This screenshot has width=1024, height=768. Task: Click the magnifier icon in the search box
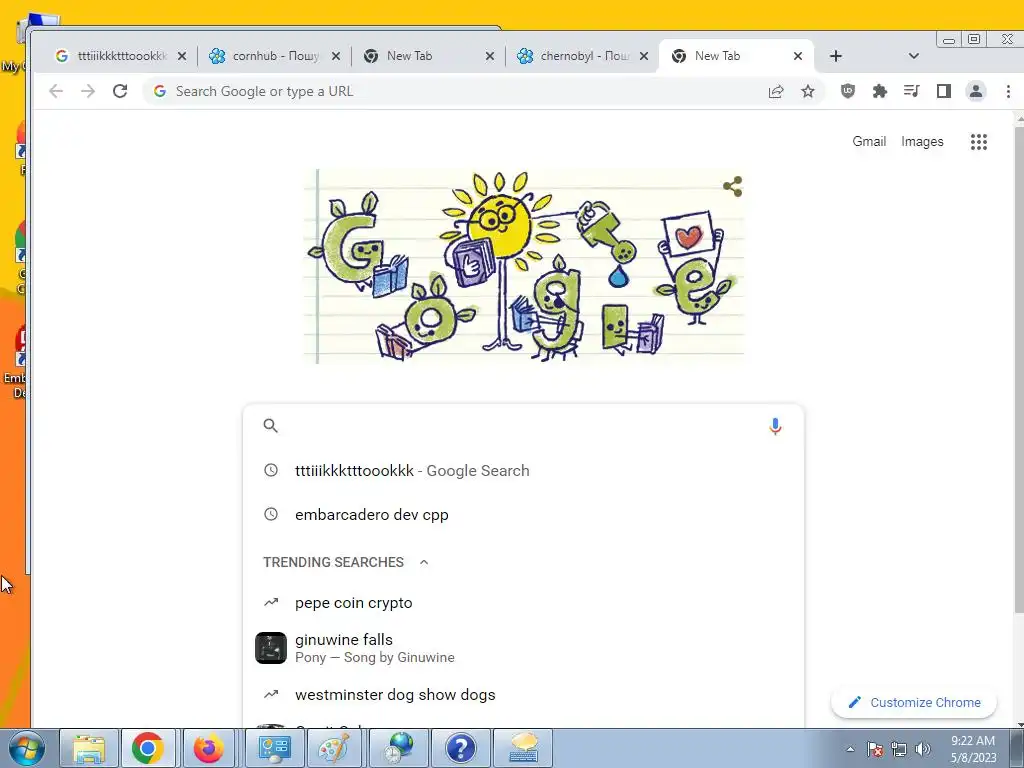click(270, 426)
